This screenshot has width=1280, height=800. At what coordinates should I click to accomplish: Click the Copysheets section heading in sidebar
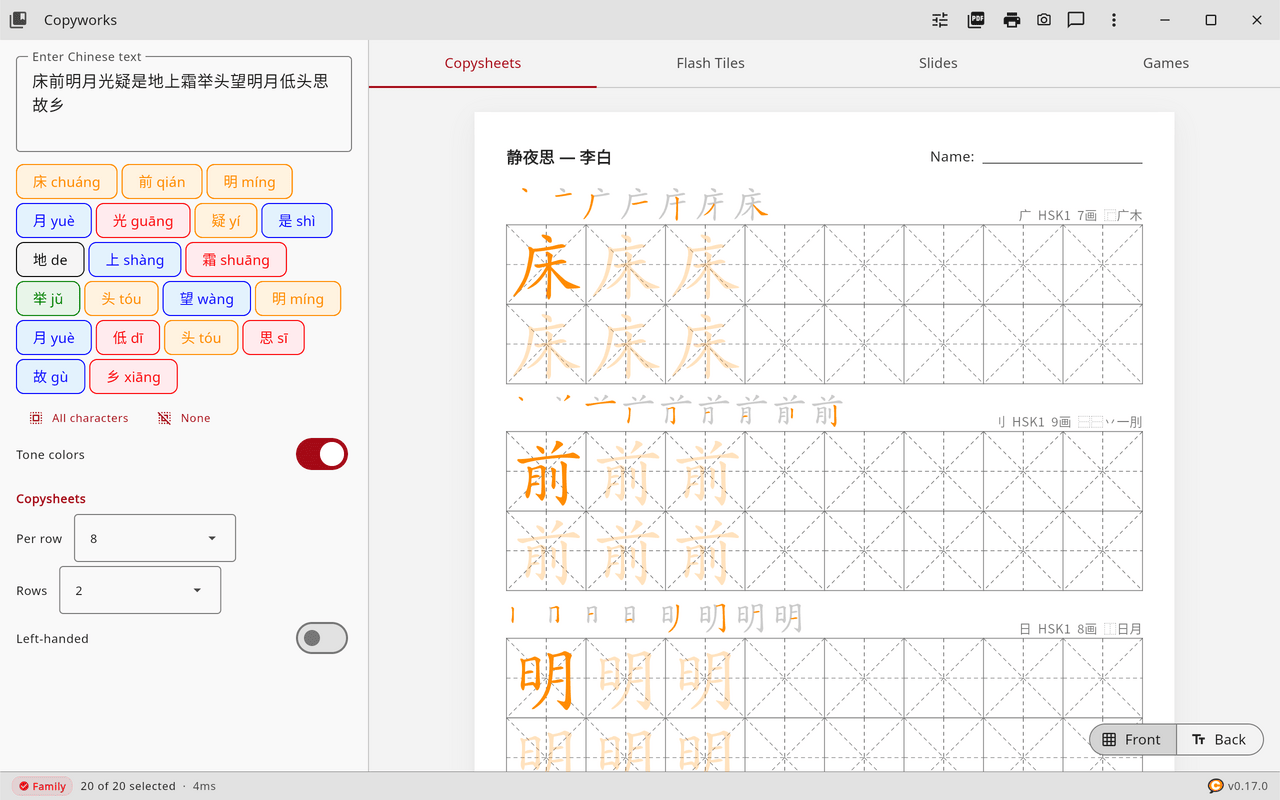(x=51, y=499)
